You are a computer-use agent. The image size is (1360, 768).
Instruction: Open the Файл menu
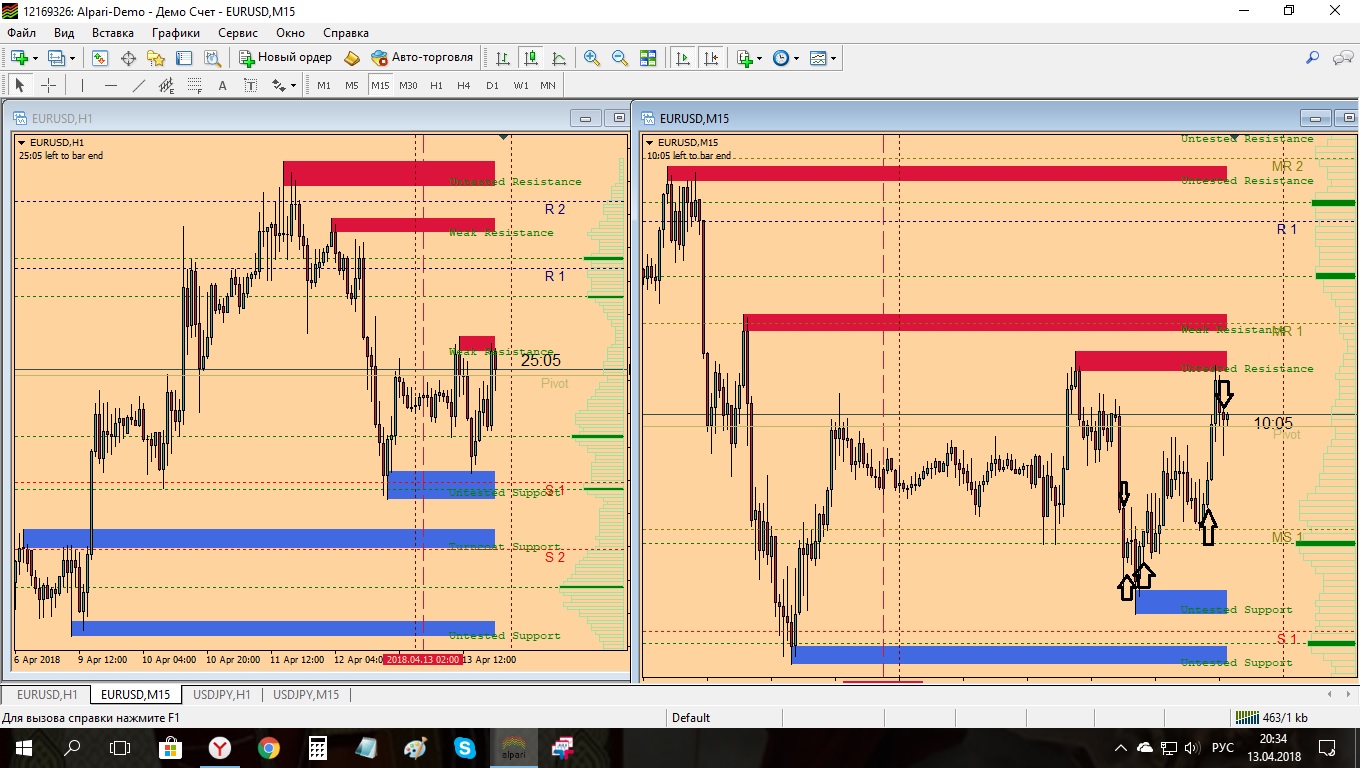21,33
